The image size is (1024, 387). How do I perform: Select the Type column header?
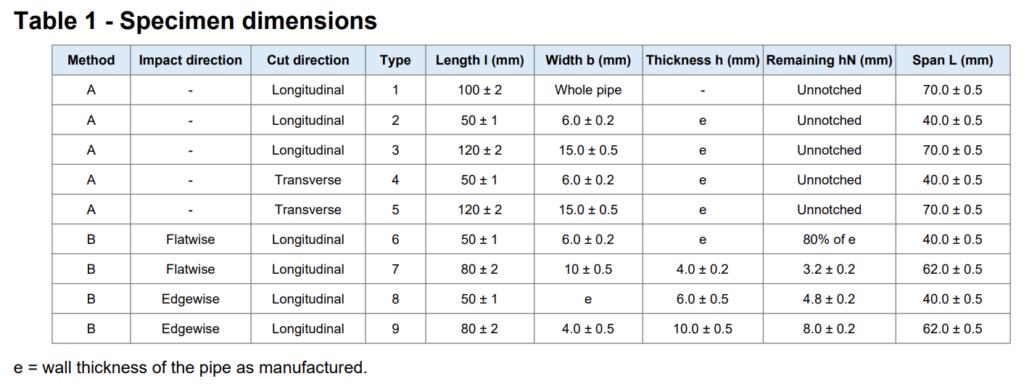[x=395, y=60]
